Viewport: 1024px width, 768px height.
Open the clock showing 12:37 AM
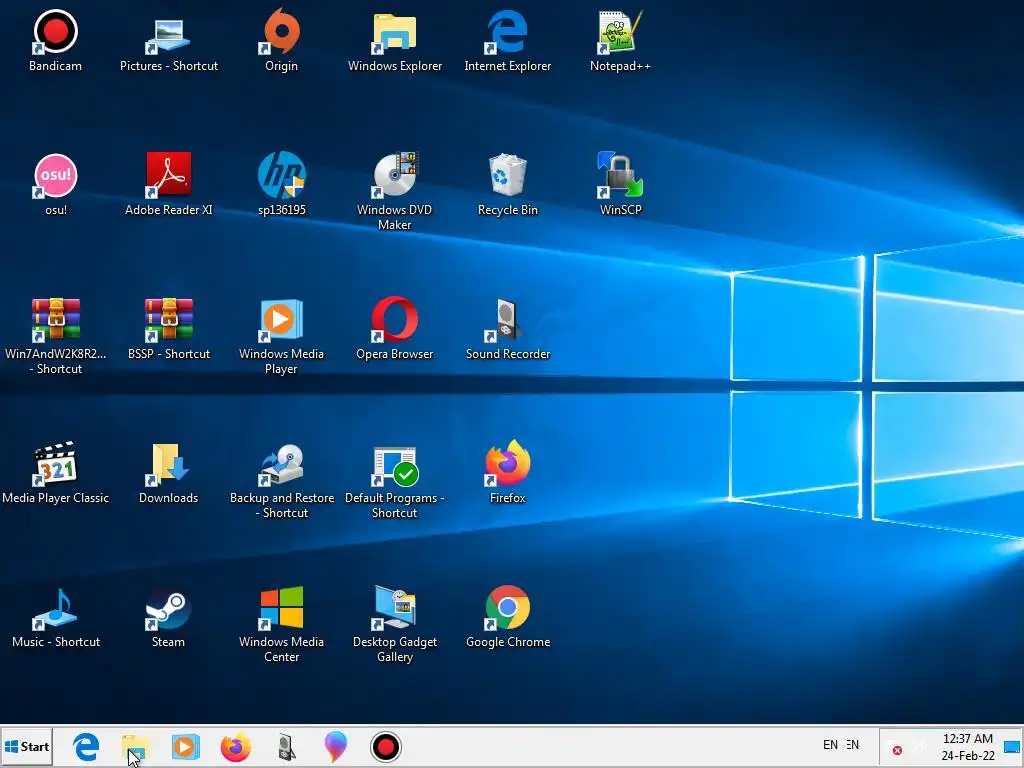[968, 747]
